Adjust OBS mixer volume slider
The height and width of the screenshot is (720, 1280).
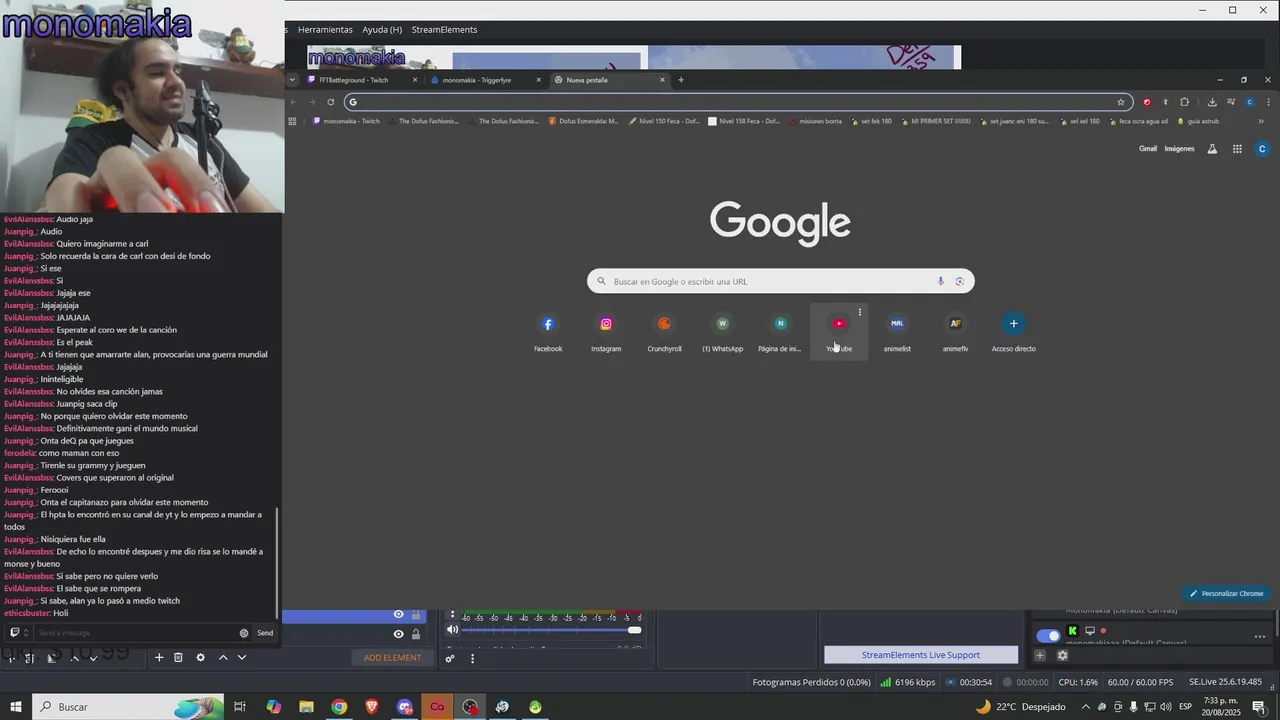(x=551, y=630)
